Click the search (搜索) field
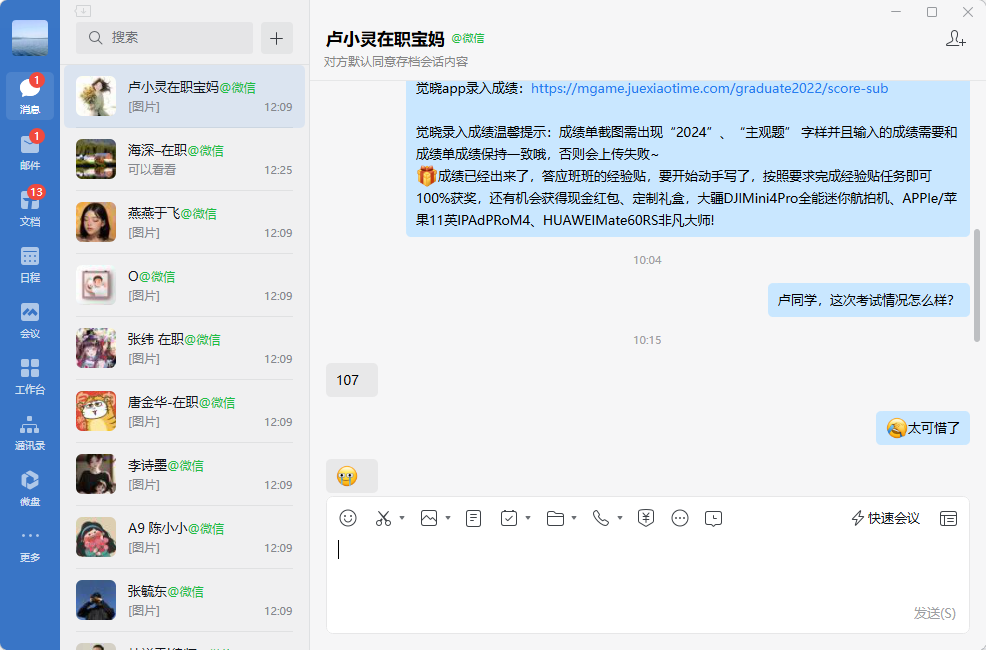Viewport: 986px width, 650px height. (164, 38)
